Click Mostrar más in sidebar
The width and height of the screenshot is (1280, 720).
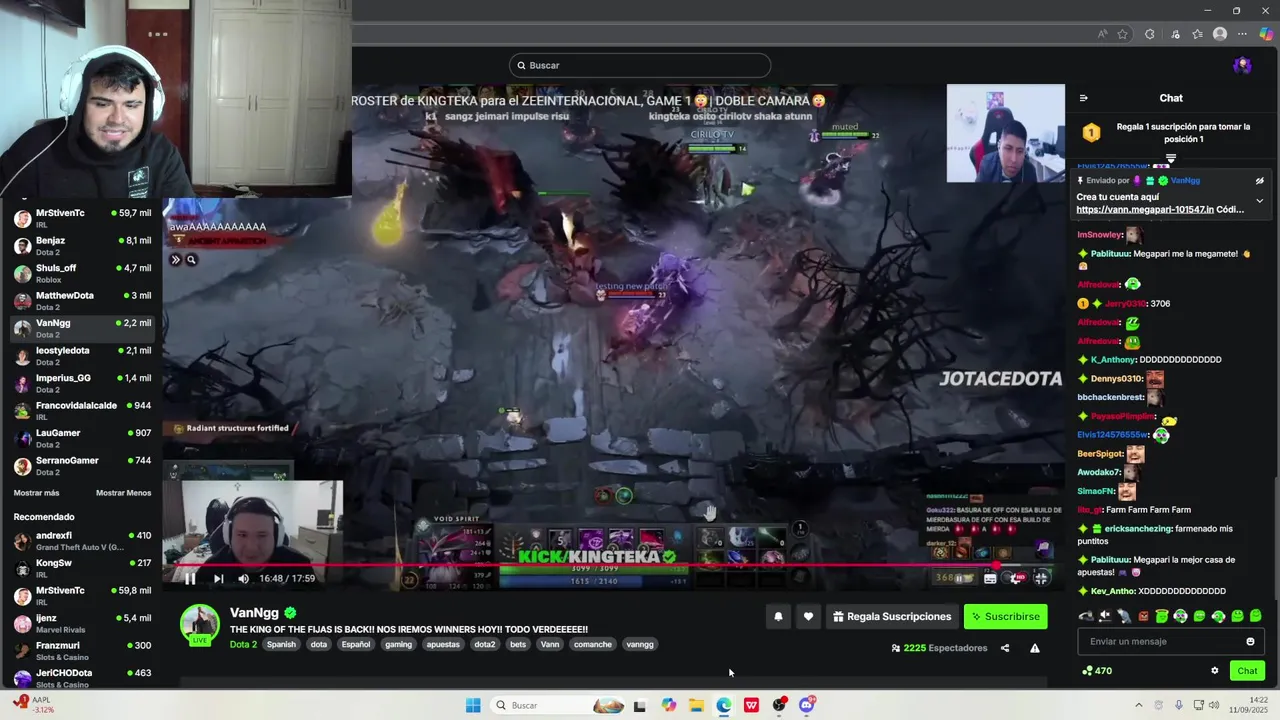(x=36, y=493)
